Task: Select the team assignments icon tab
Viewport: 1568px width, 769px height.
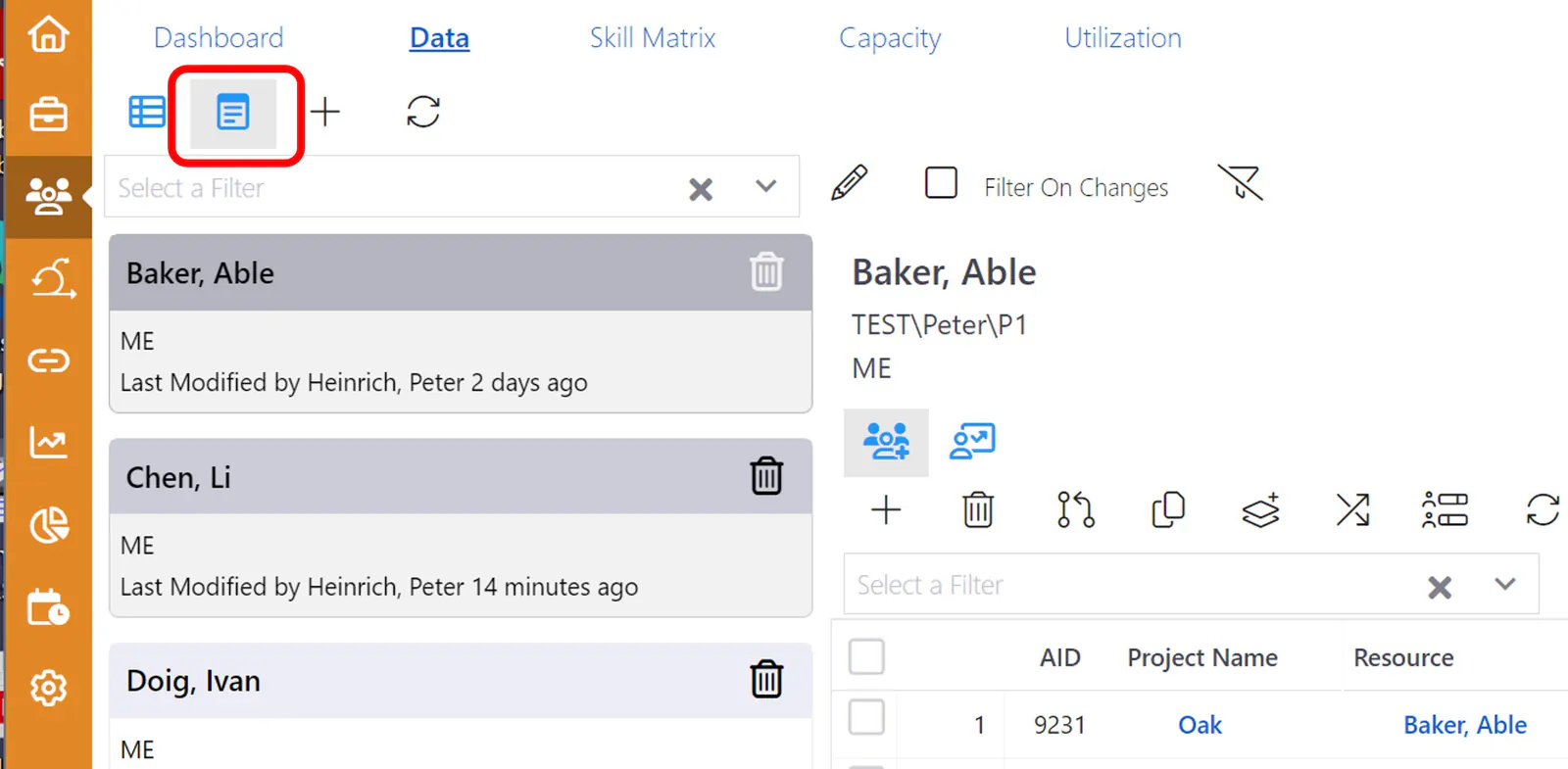Action: click(886, 442)
